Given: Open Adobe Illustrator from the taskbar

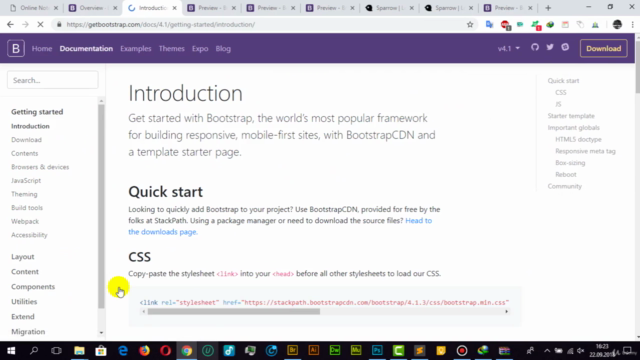Looking at the screenshot, I should [x=314, y=351].
